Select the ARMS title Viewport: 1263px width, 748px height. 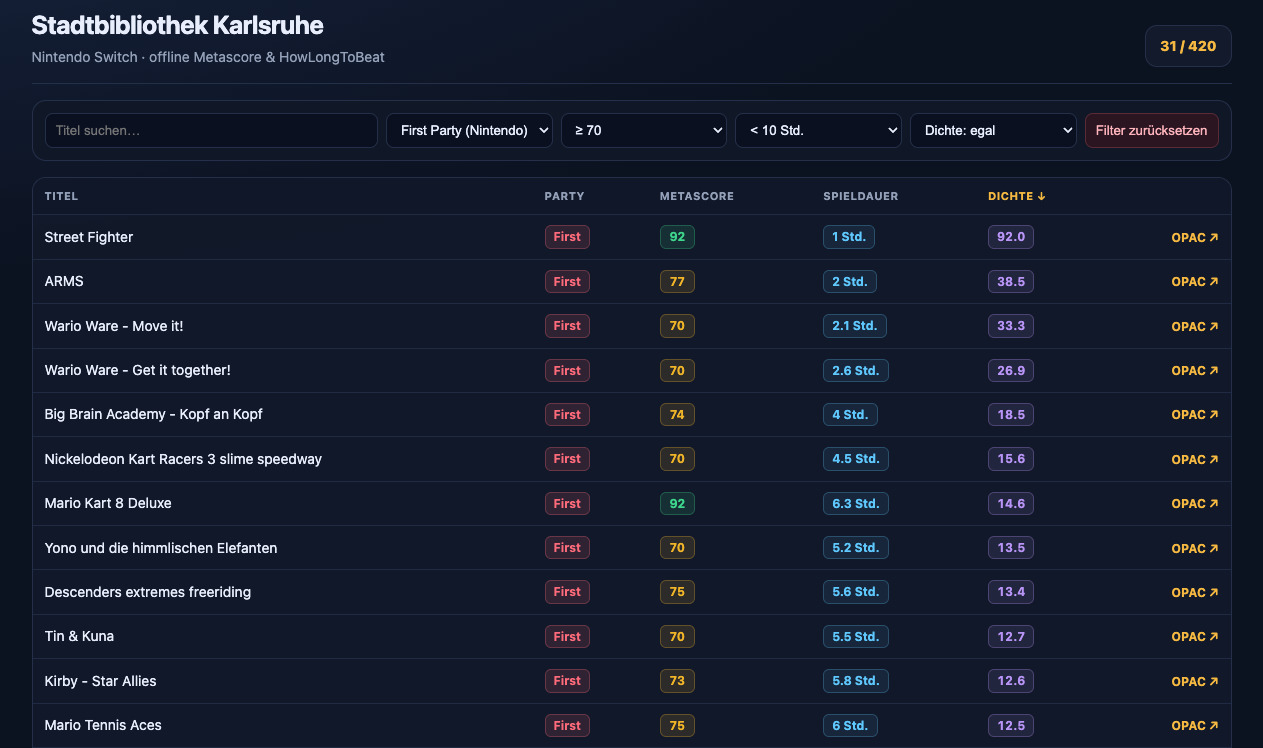coord(64,281)
